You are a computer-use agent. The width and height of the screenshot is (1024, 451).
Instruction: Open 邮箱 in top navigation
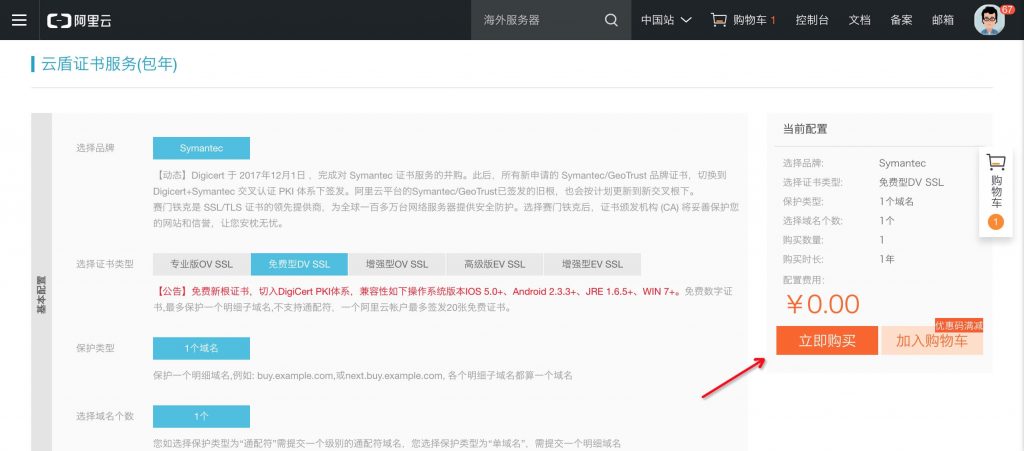click(943, 20)
